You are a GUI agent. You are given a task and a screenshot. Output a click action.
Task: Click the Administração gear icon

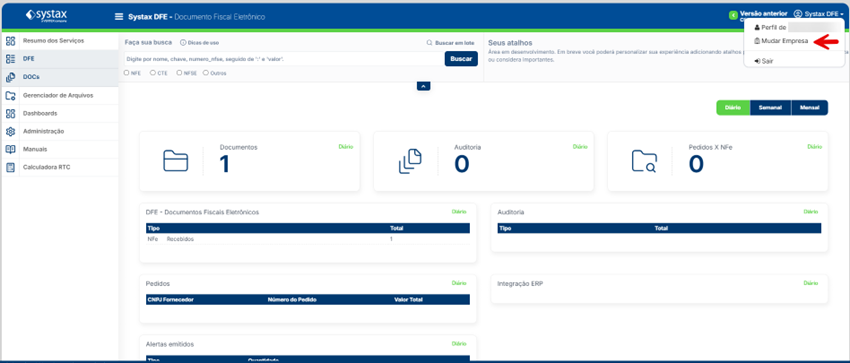[10, 131]
